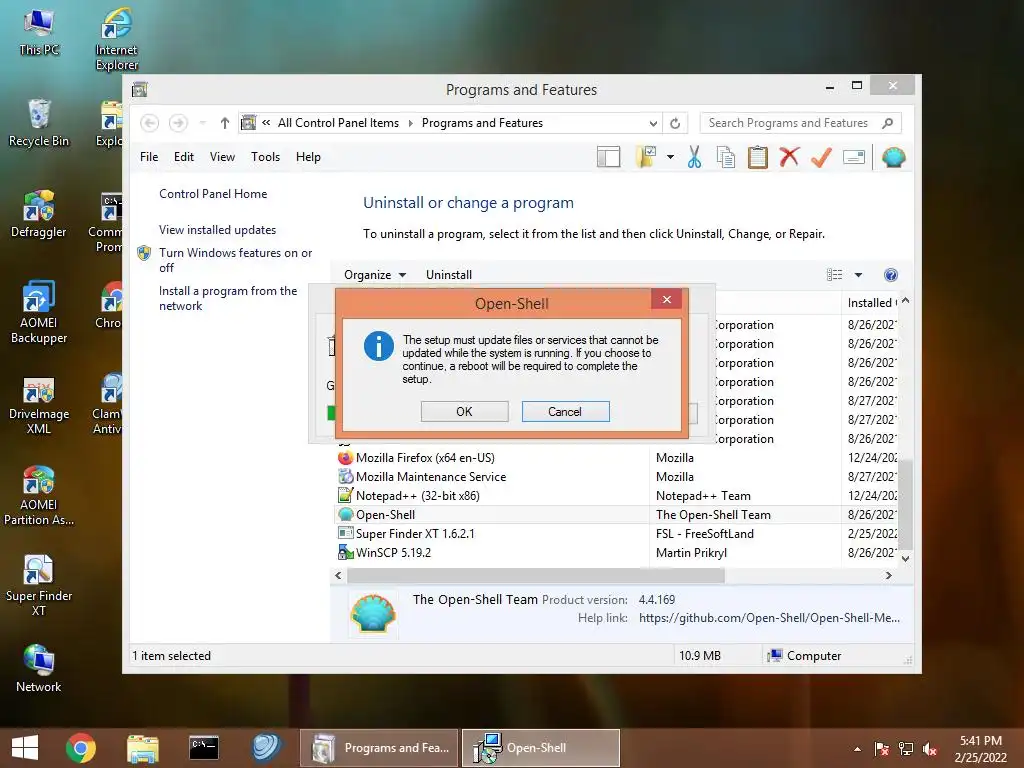This screenshot has height=768, width=1024.
Task: Click OK in the Open-Shell dialog
Action: click(464, 411)
